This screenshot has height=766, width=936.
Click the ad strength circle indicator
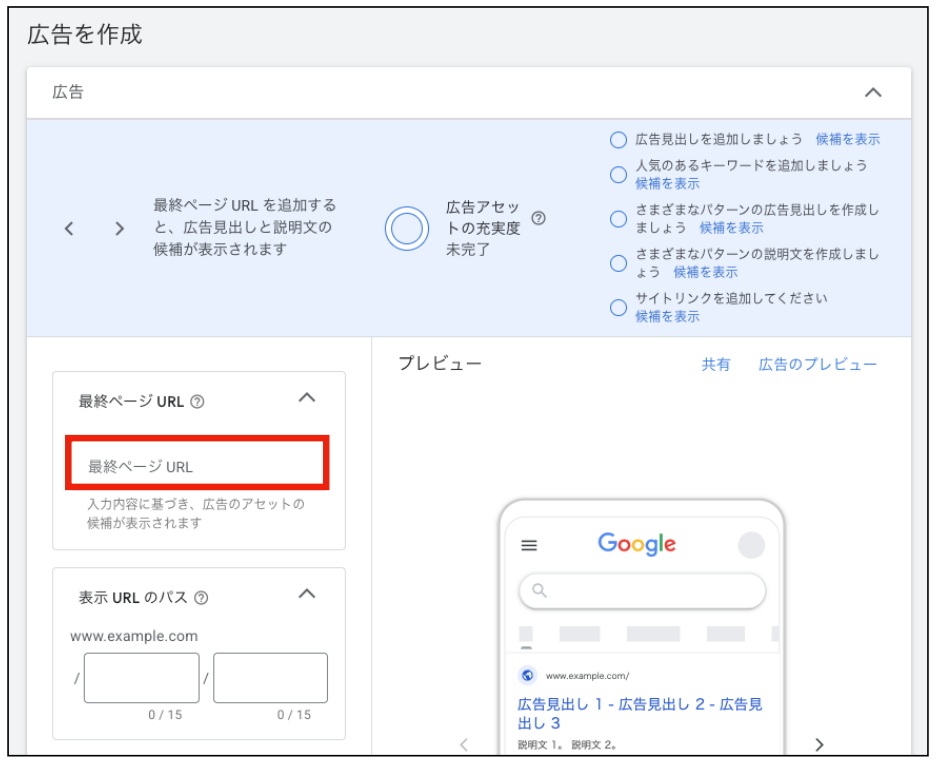pyautogui.click(x=407, y=228)
